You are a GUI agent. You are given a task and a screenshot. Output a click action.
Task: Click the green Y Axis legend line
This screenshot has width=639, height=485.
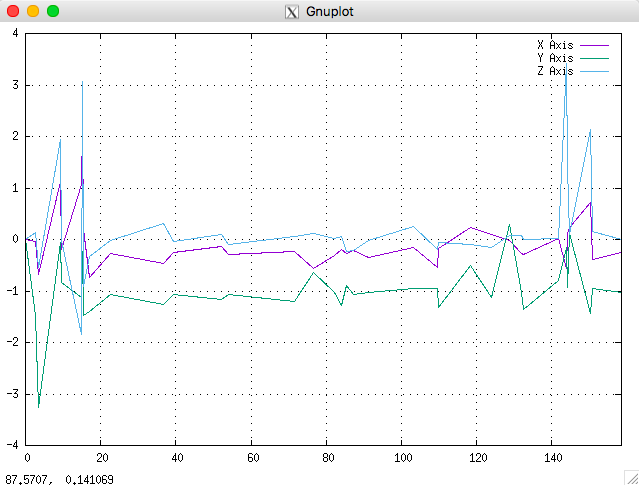click(x=594, y=58)
